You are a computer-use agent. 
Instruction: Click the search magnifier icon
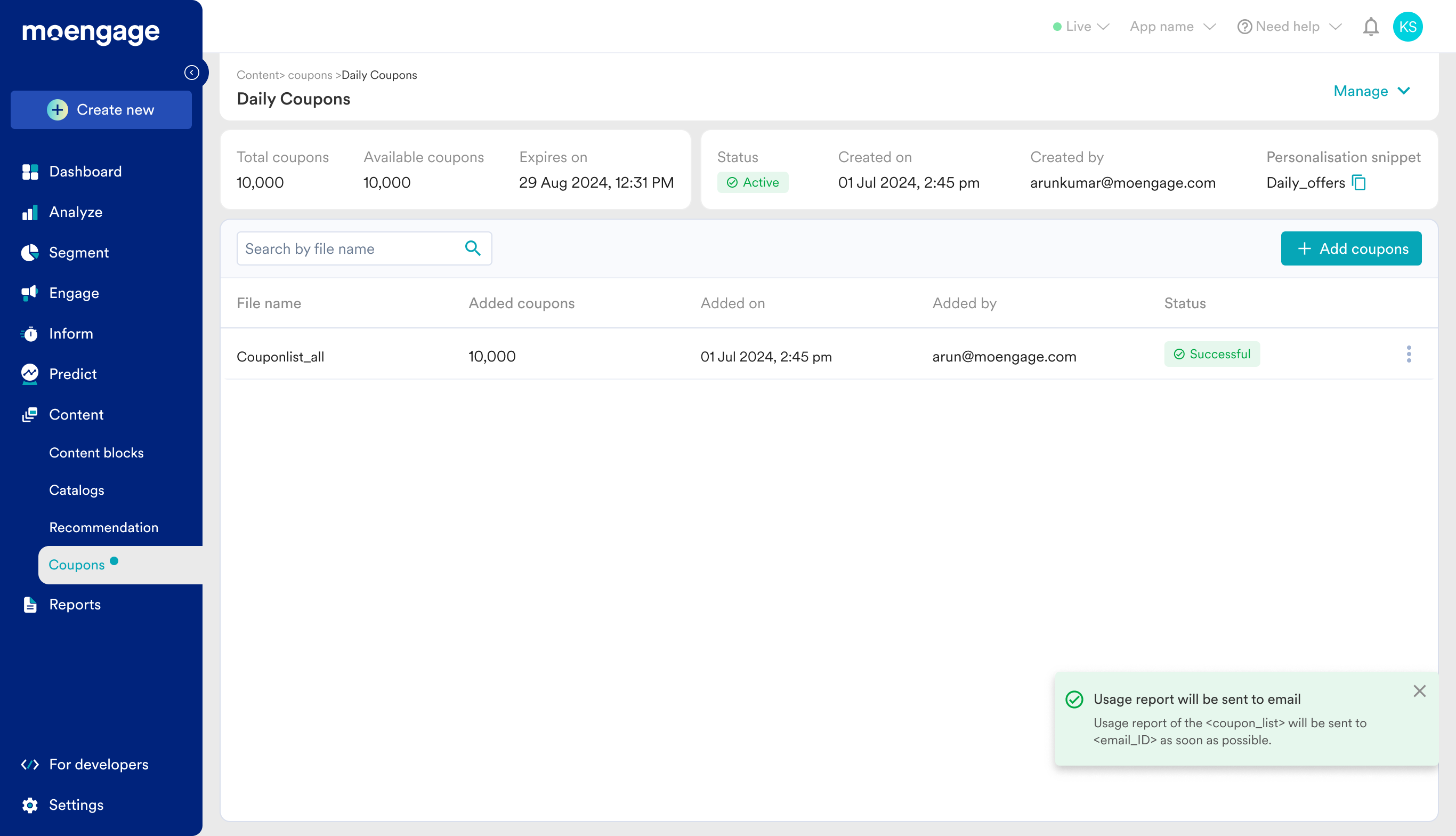(x=472, y=248)
